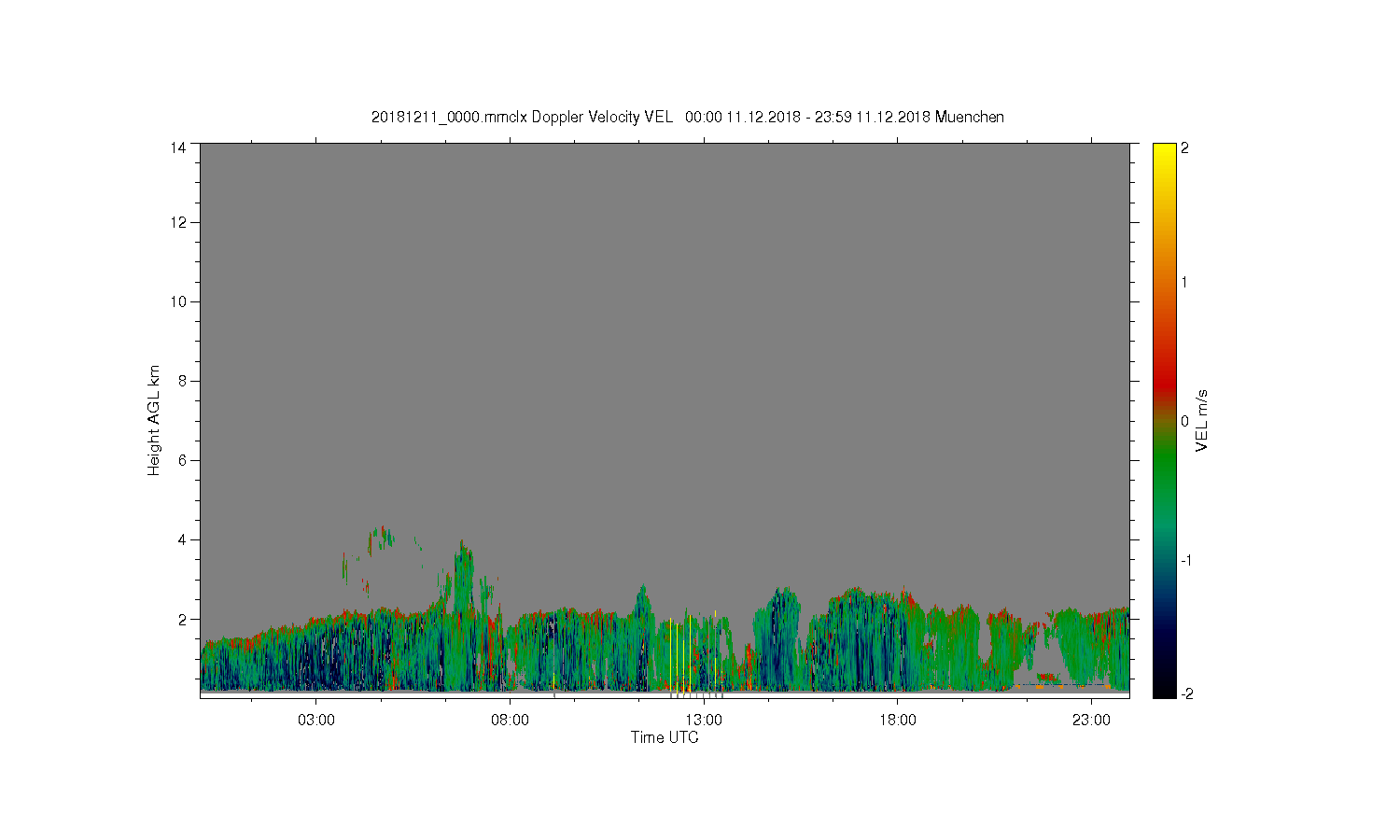Click the 'Time UTC' axis label
Viewport: 1400px width, 840px height.
coord(665,737)
